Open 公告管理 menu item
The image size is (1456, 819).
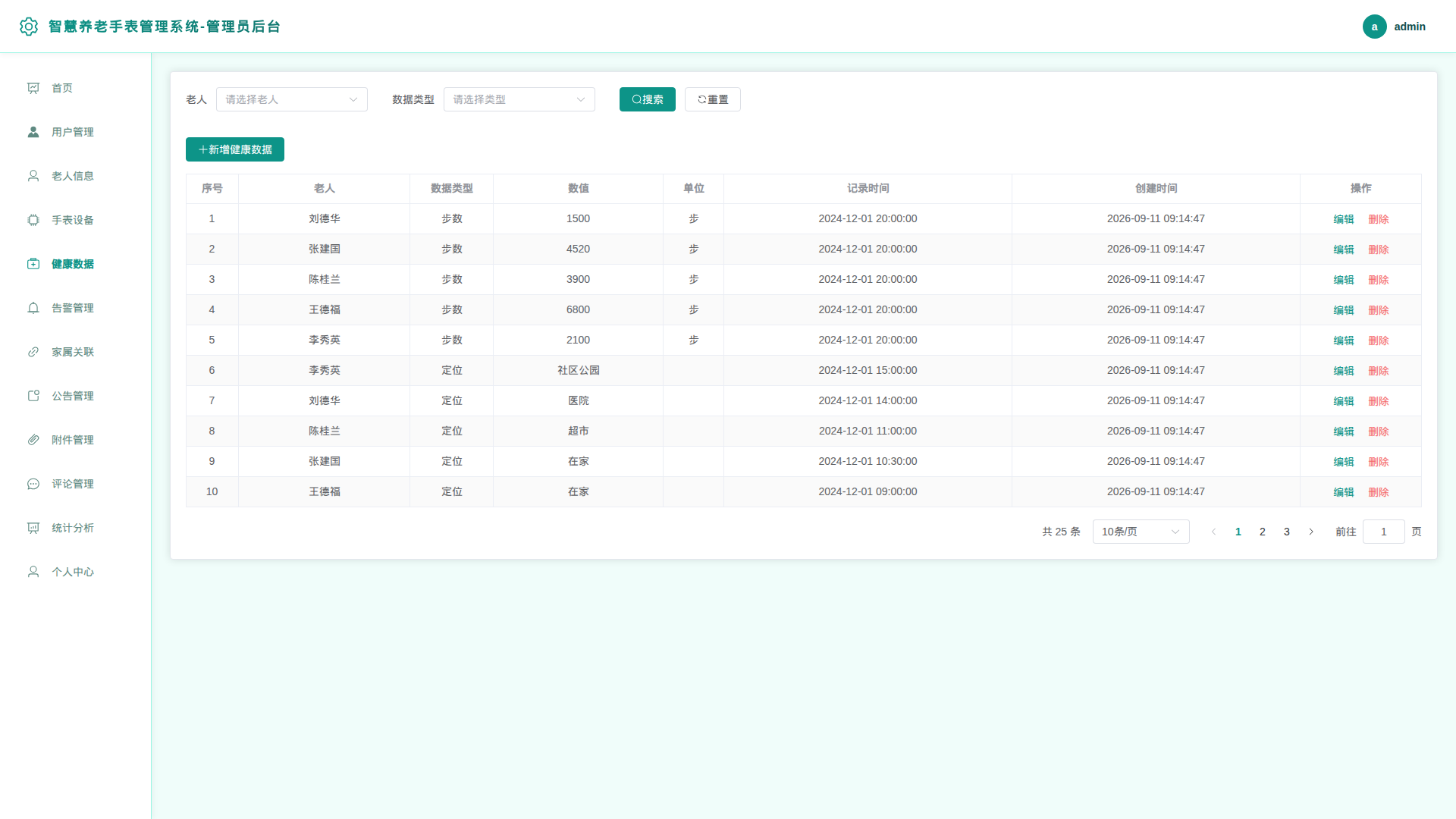click(75, 396)
